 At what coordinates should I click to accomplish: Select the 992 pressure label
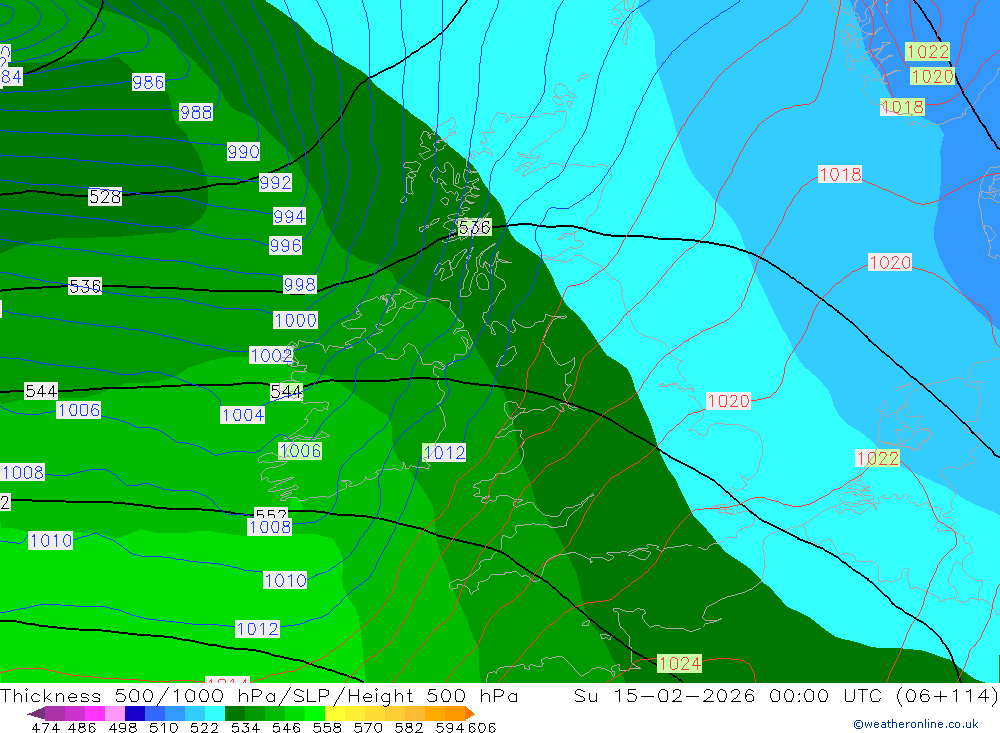coord(276,183)
